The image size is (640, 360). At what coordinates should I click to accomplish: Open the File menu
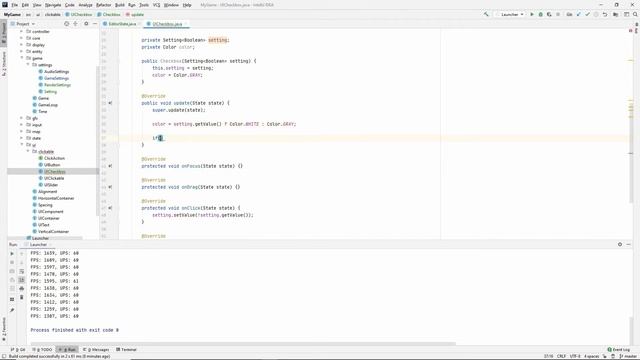point(14,5)
